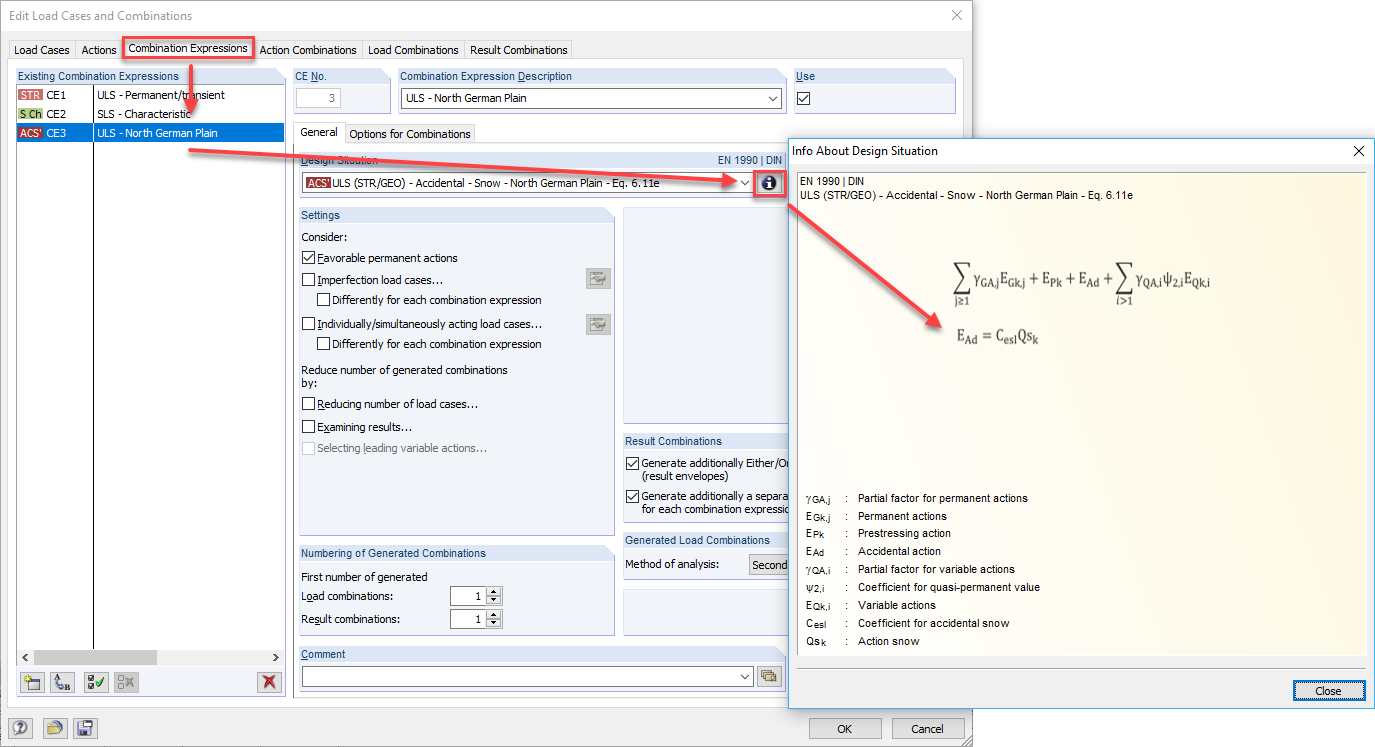Toggle the Use checkbox
Screen dimensions: 1375x747
(x=803, y=98)
